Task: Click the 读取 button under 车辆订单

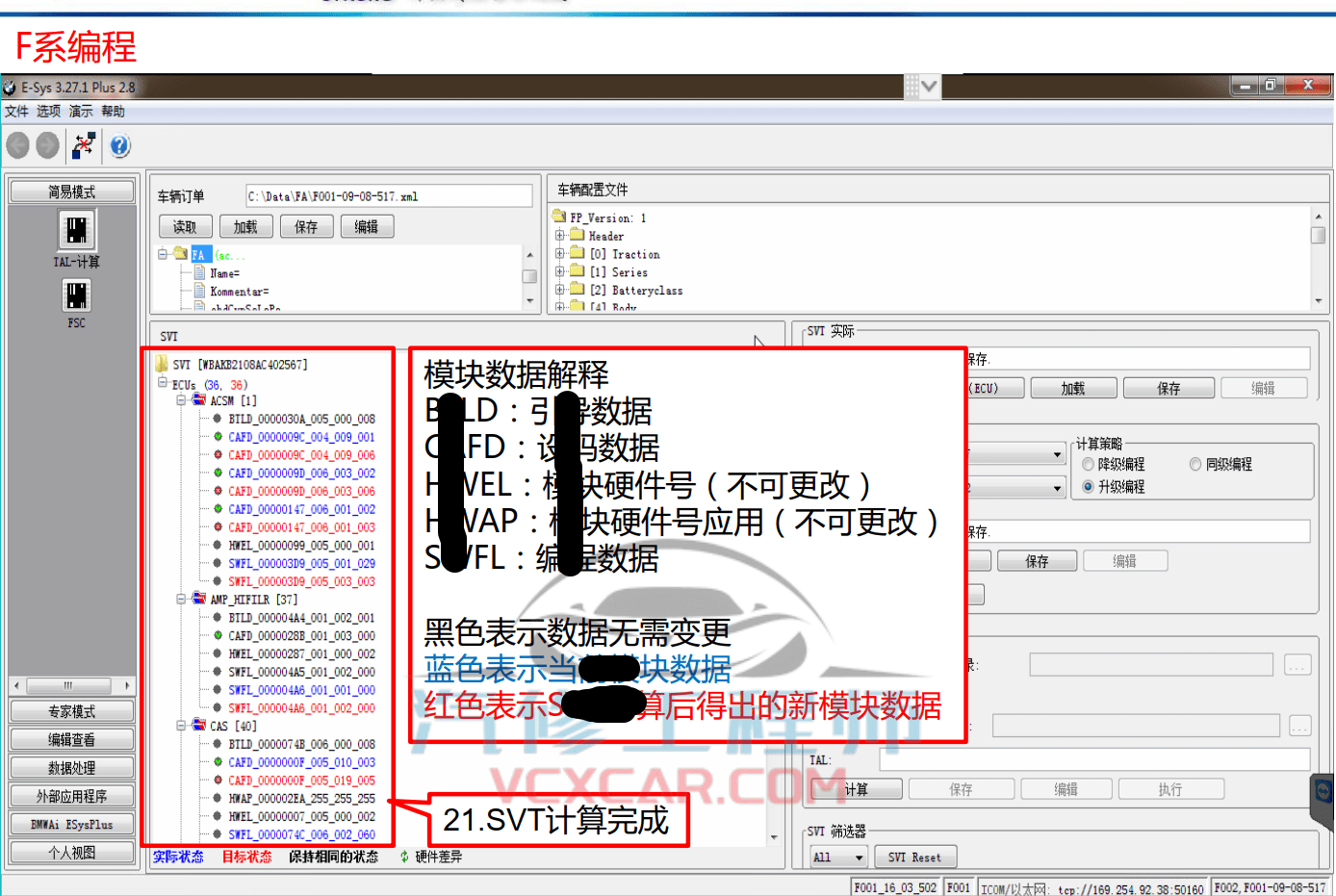Action: 185,225
